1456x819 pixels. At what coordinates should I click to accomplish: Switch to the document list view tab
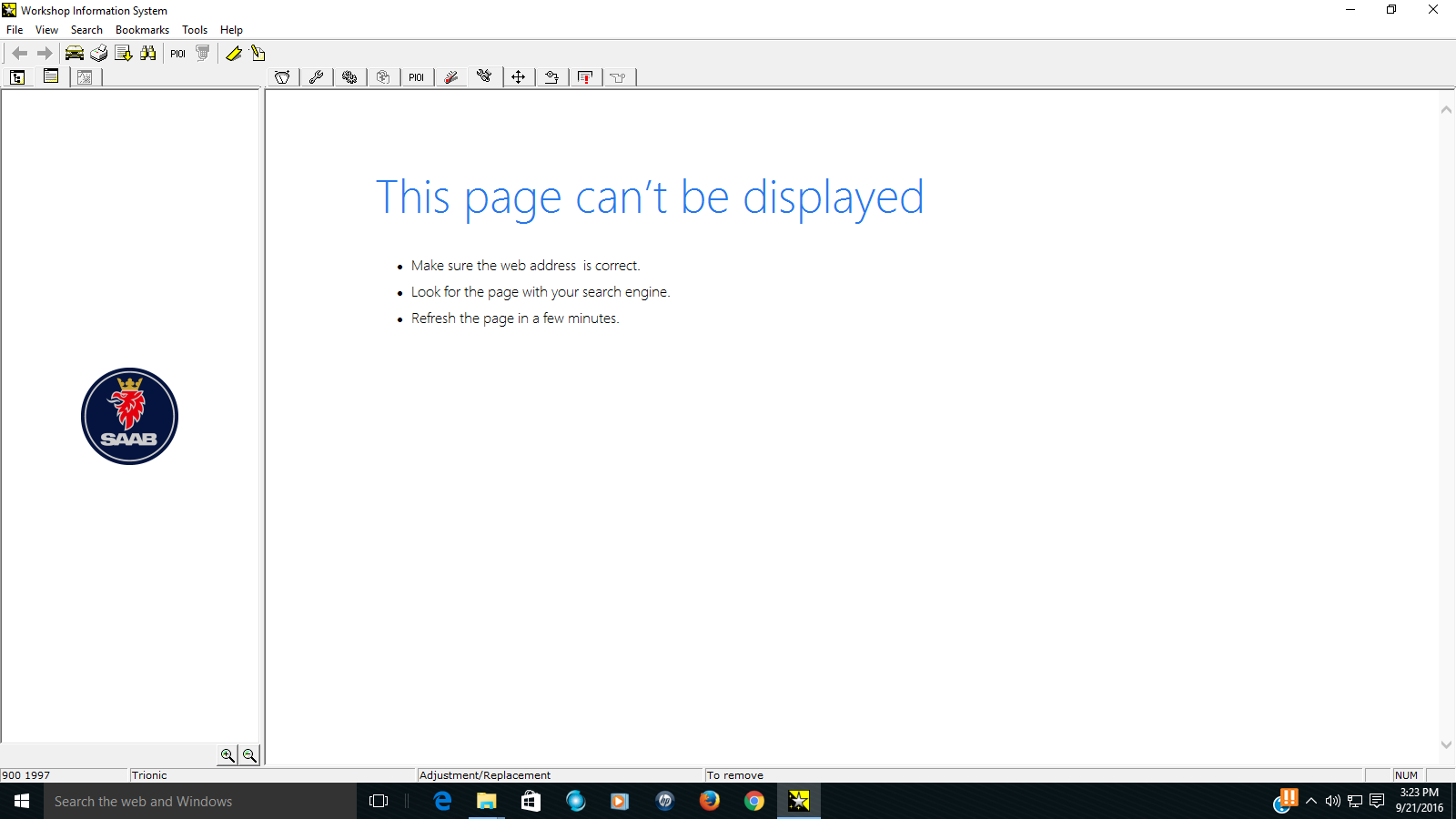click(51, 77)
